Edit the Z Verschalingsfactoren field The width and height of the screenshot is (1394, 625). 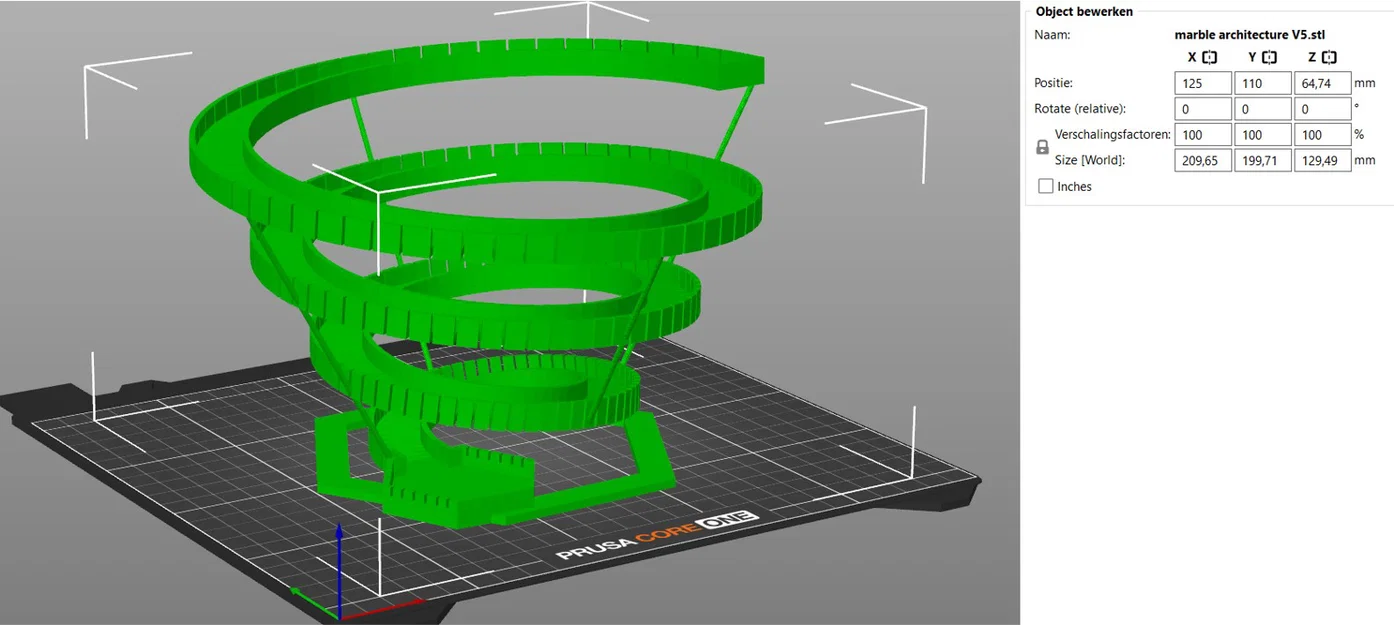(x=1323, y=135)
